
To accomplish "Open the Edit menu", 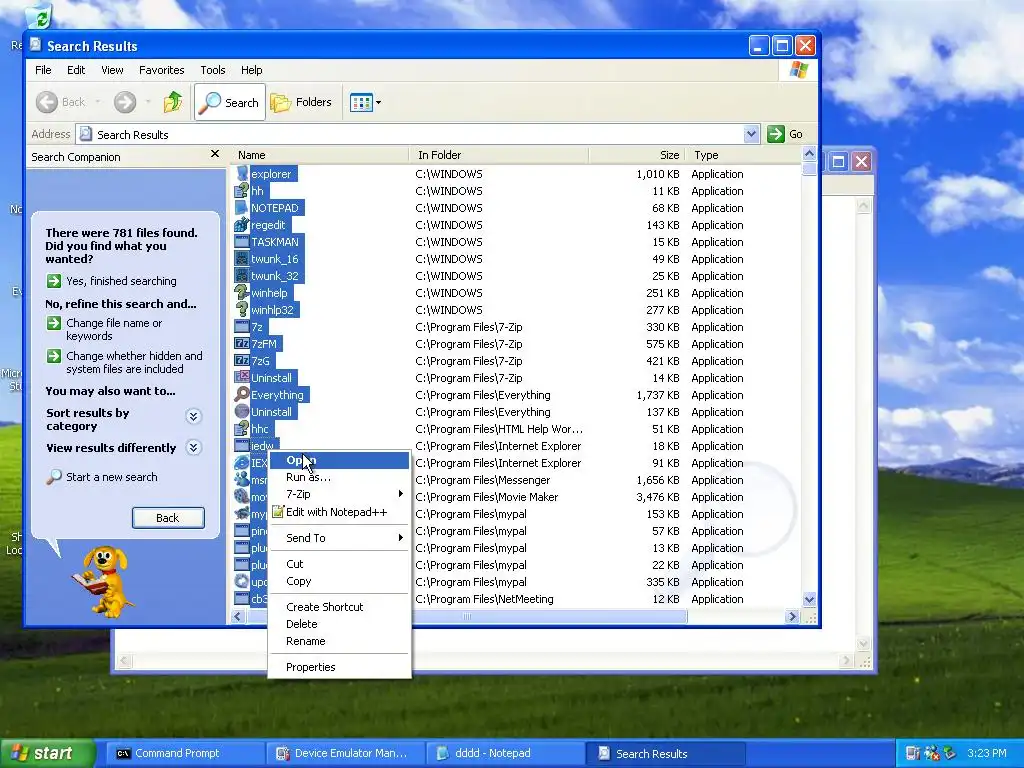I will coord(76,70).
